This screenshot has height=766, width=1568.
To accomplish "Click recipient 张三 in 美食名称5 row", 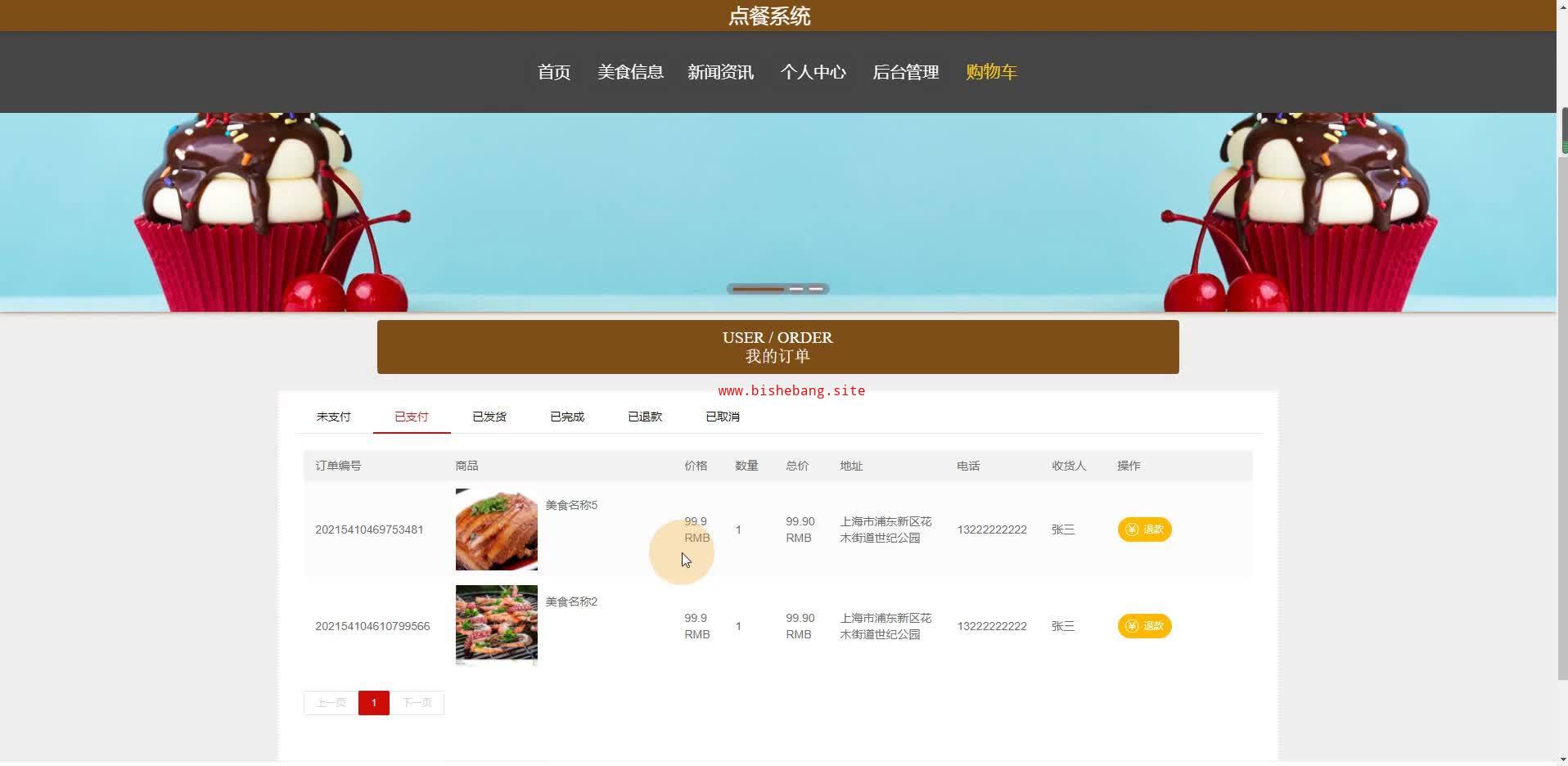I will pos(1063,529).
